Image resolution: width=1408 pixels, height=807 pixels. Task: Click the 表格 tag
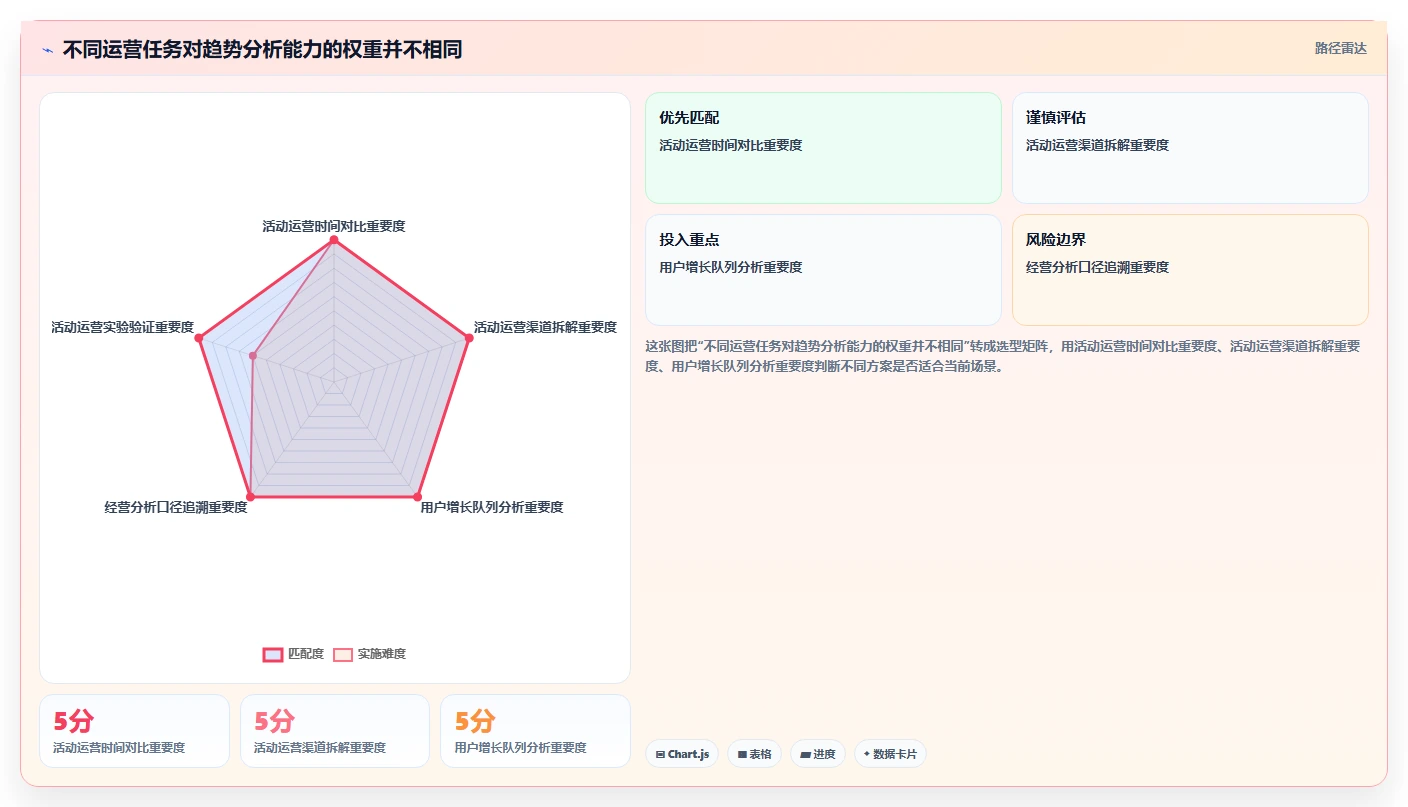754,754
